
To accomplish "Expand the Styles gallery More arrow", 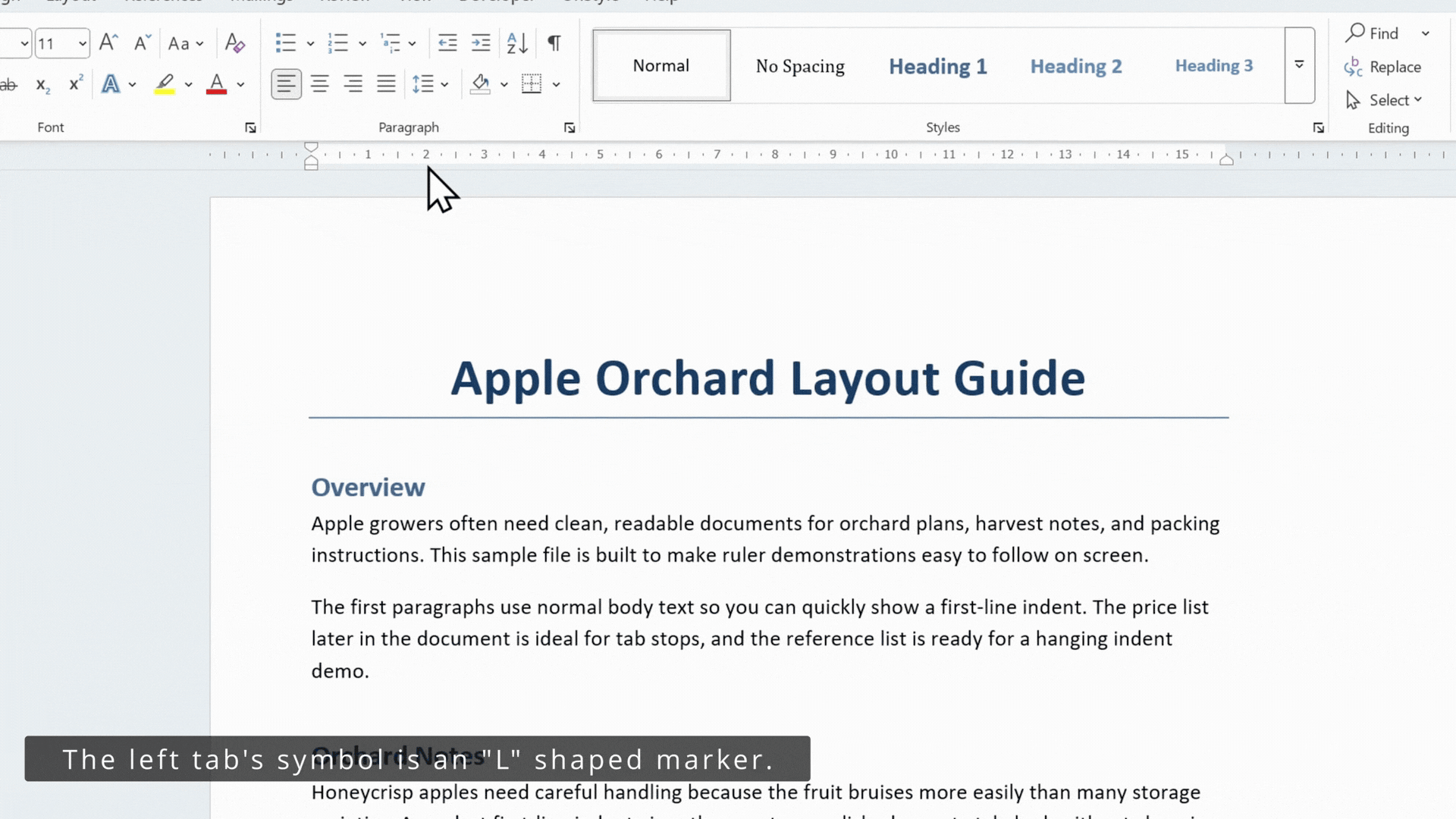I will 1299,65.
